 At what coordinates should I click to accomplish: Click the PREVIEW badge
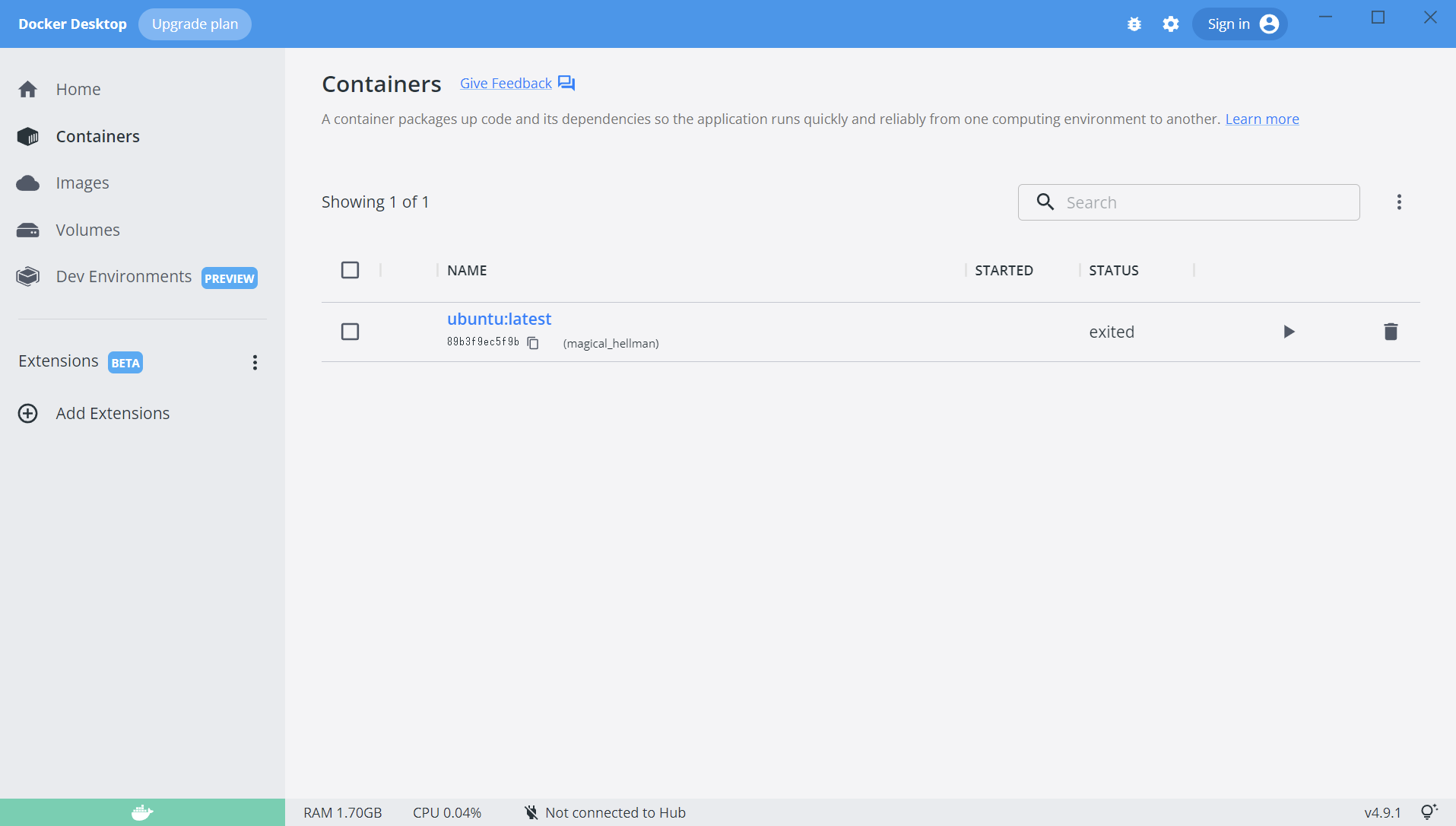(230, 278)
